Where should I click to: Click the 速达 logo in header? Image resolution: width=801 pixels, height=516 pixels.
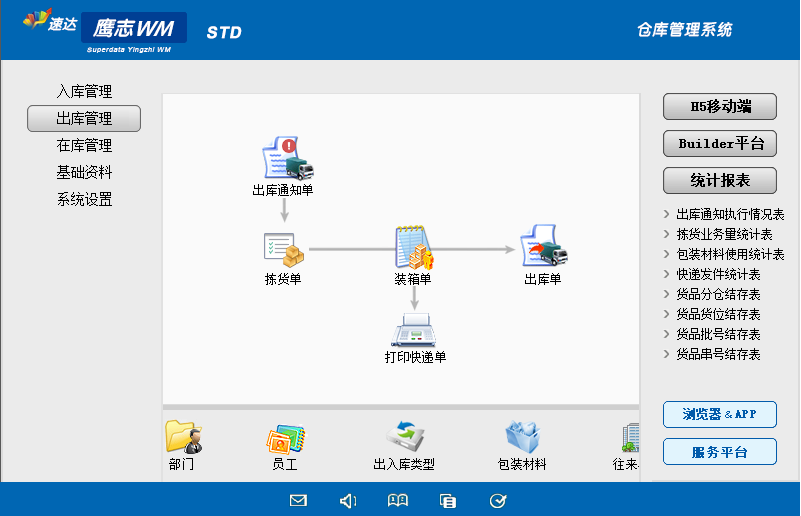(x=50, y=21)
